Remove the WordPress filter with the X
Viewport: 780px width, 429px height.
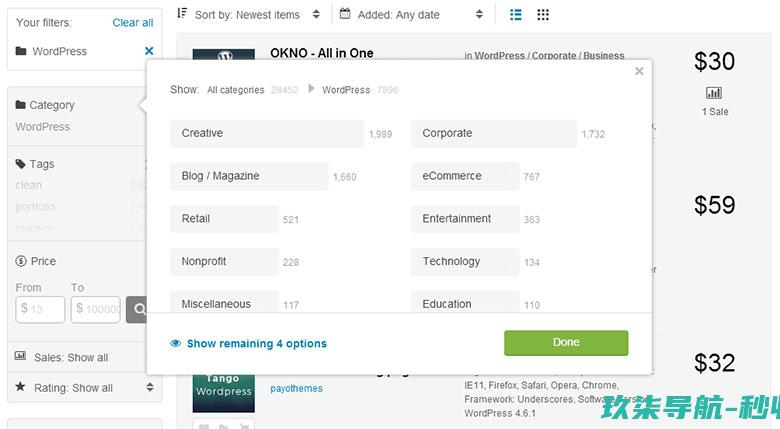point(149,51)
